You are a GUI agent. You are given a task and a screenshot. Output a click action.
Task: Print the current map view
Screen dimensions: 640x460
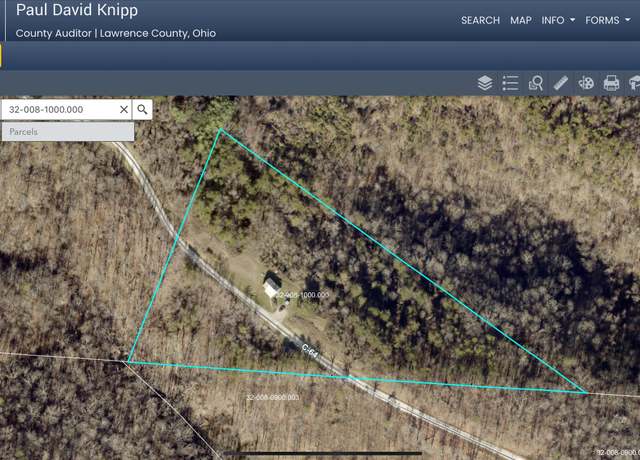click(x=611, y=83)
